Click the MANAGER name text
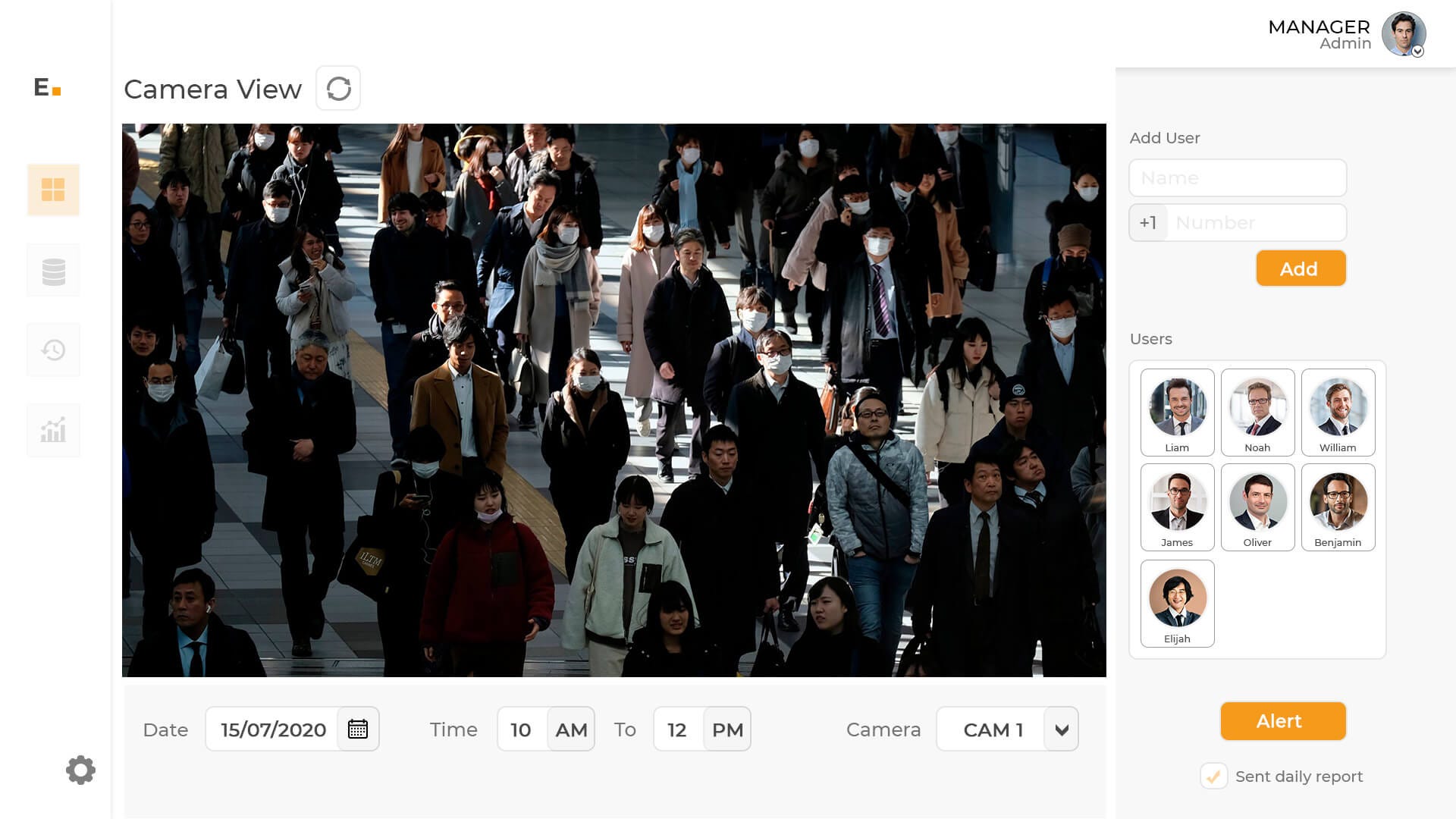This screenshot has width=1456, height=819. pos(1319,27)
